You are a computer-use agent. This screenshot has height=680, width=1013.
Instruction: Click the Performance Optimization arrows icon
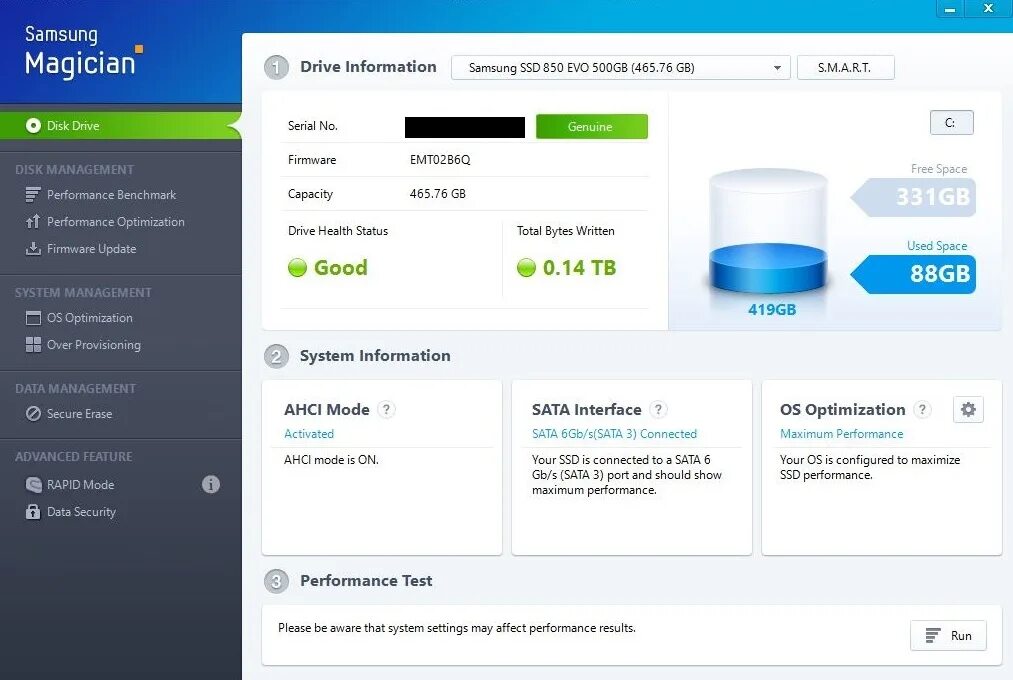click(33, 222)
